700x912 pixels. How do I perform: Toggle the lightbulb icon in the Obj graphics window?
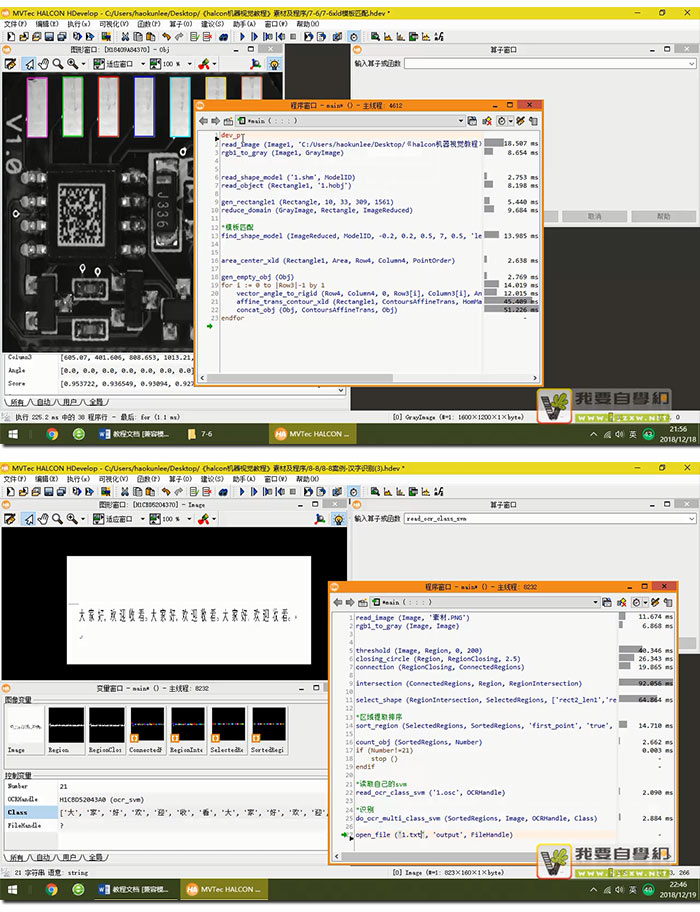click(274, 64)
